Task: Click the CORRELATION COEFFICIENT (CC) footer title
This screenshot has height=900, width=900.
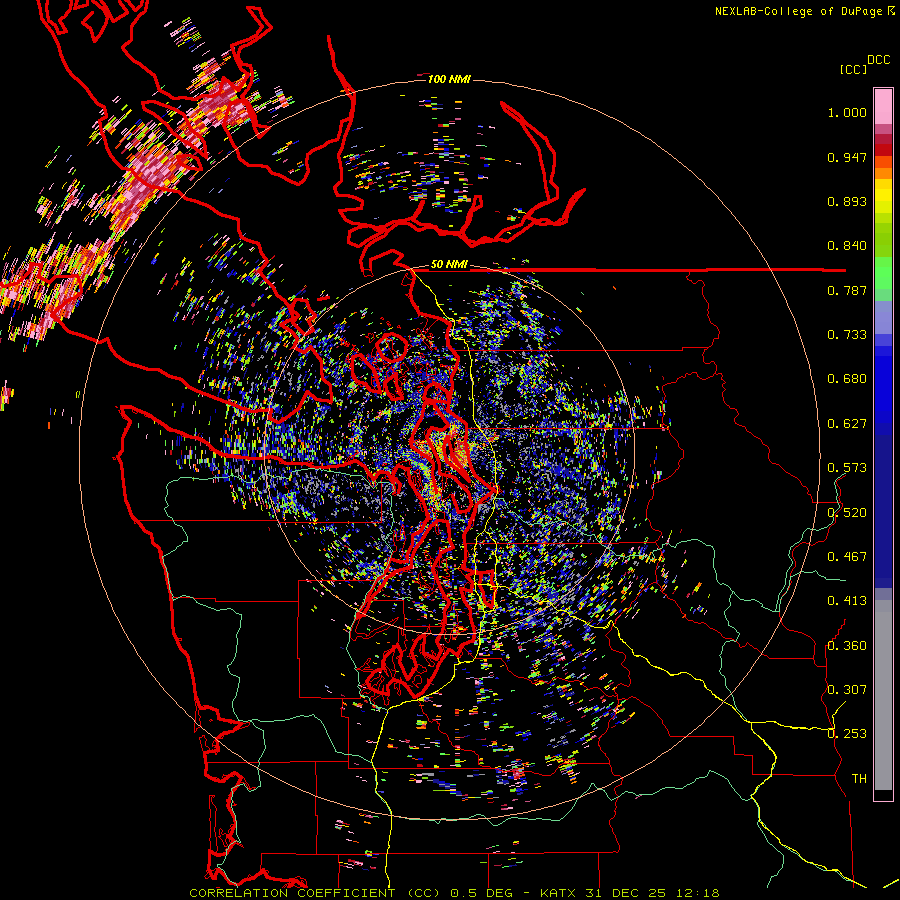Action: pyautogui.click(x=313, y=893)
